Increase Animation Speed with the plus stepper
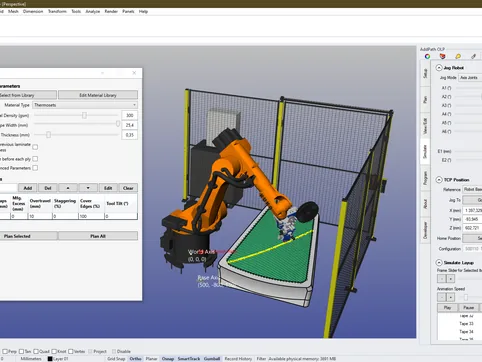The width and height of the screenshot is (482, 362). (451, 297)
